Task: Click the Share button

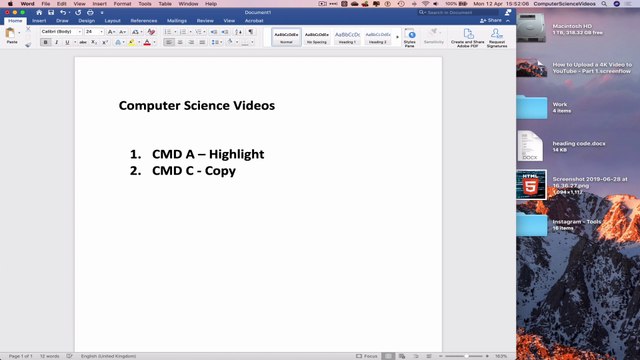Action: coord(491,20)
